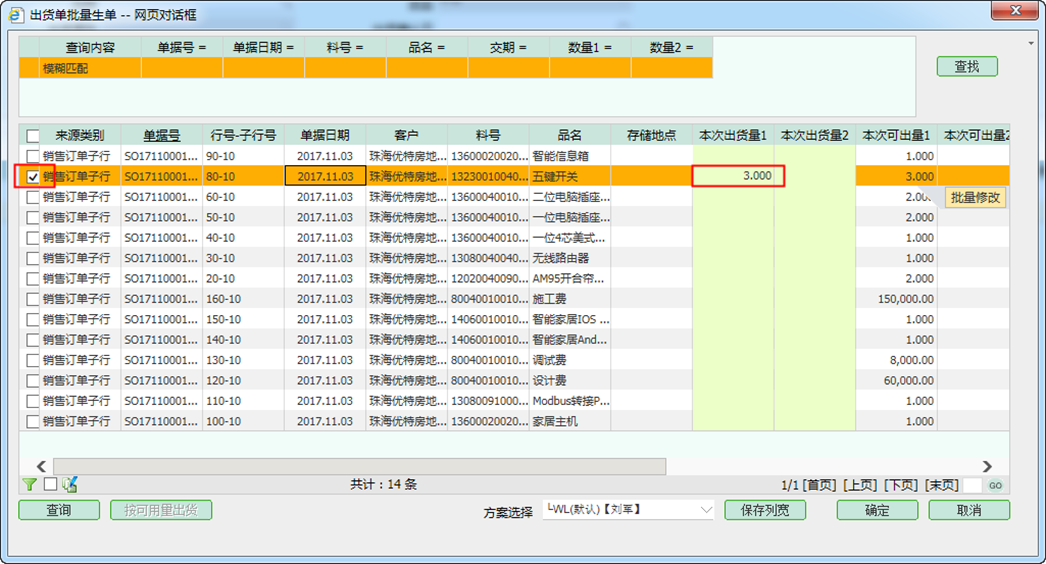Viewport: 1046px width, 564px height.
Task: Click the green filter funnel icon
Action: coord(30,484)
